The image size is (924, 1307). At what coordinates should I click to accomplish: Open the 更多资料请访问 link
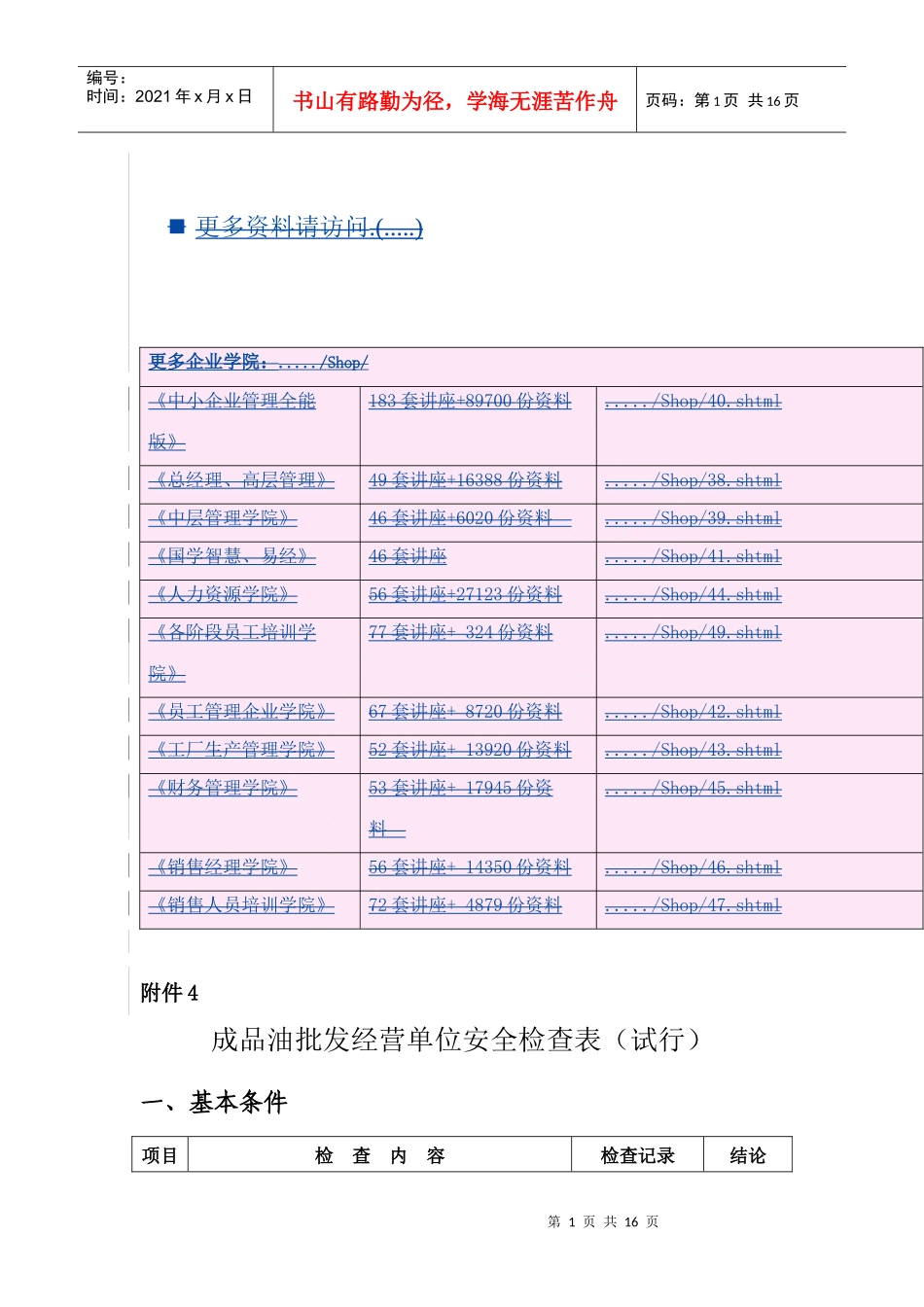click(309, 227)
